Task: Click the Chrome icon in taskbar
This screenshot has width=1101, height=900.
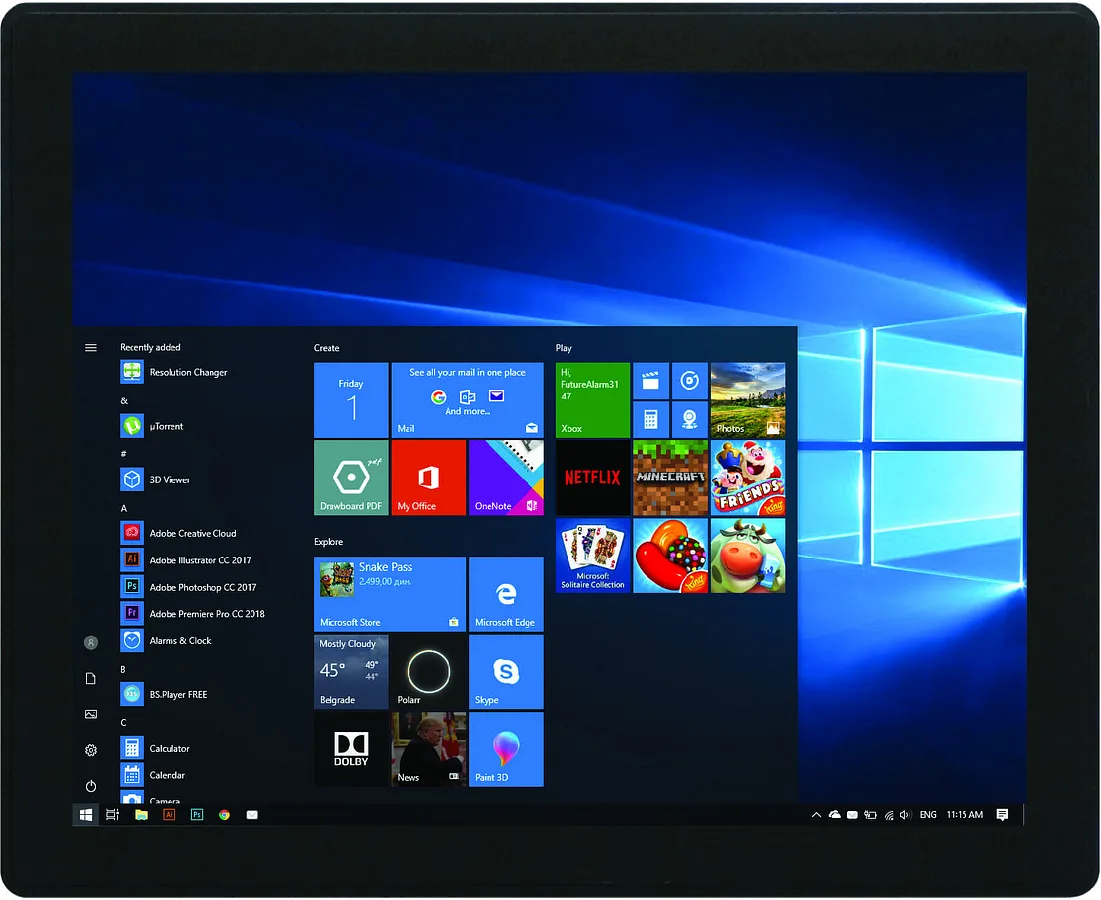Action: pos(224,815)
